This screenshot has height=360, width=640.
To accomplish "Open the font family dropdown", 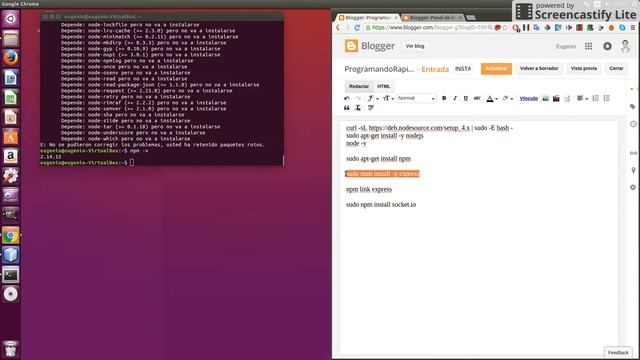I will (x=373, y=98).
